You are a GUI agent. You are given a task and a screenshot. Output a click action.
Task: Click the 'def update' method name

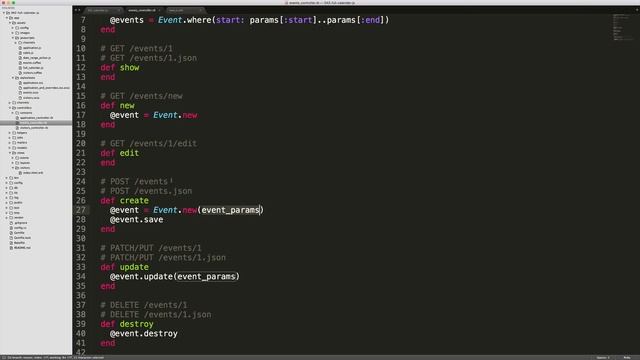(134, 267)
